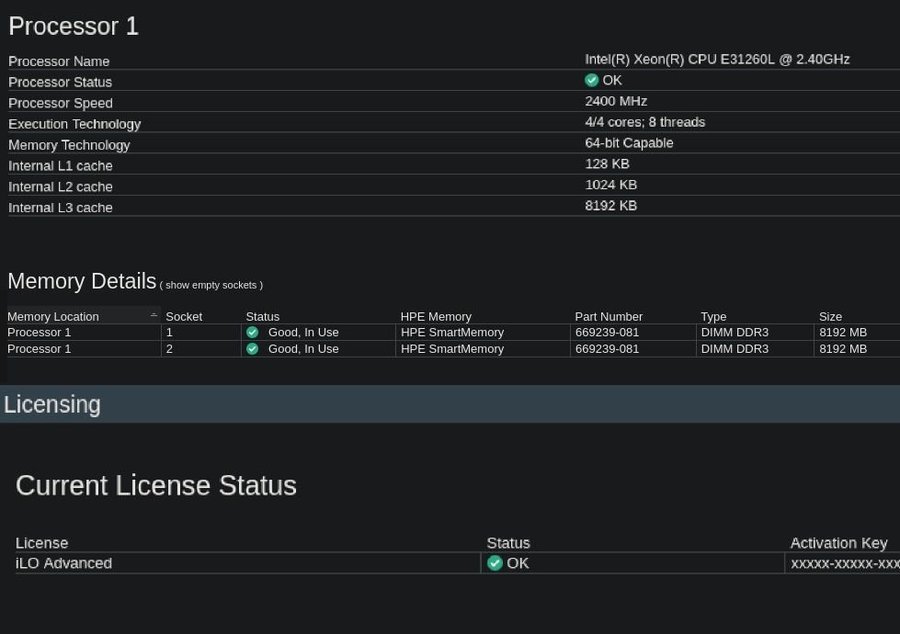Click the Activation Key column header
The image size is (900, 634).
[x=838, y=543]
